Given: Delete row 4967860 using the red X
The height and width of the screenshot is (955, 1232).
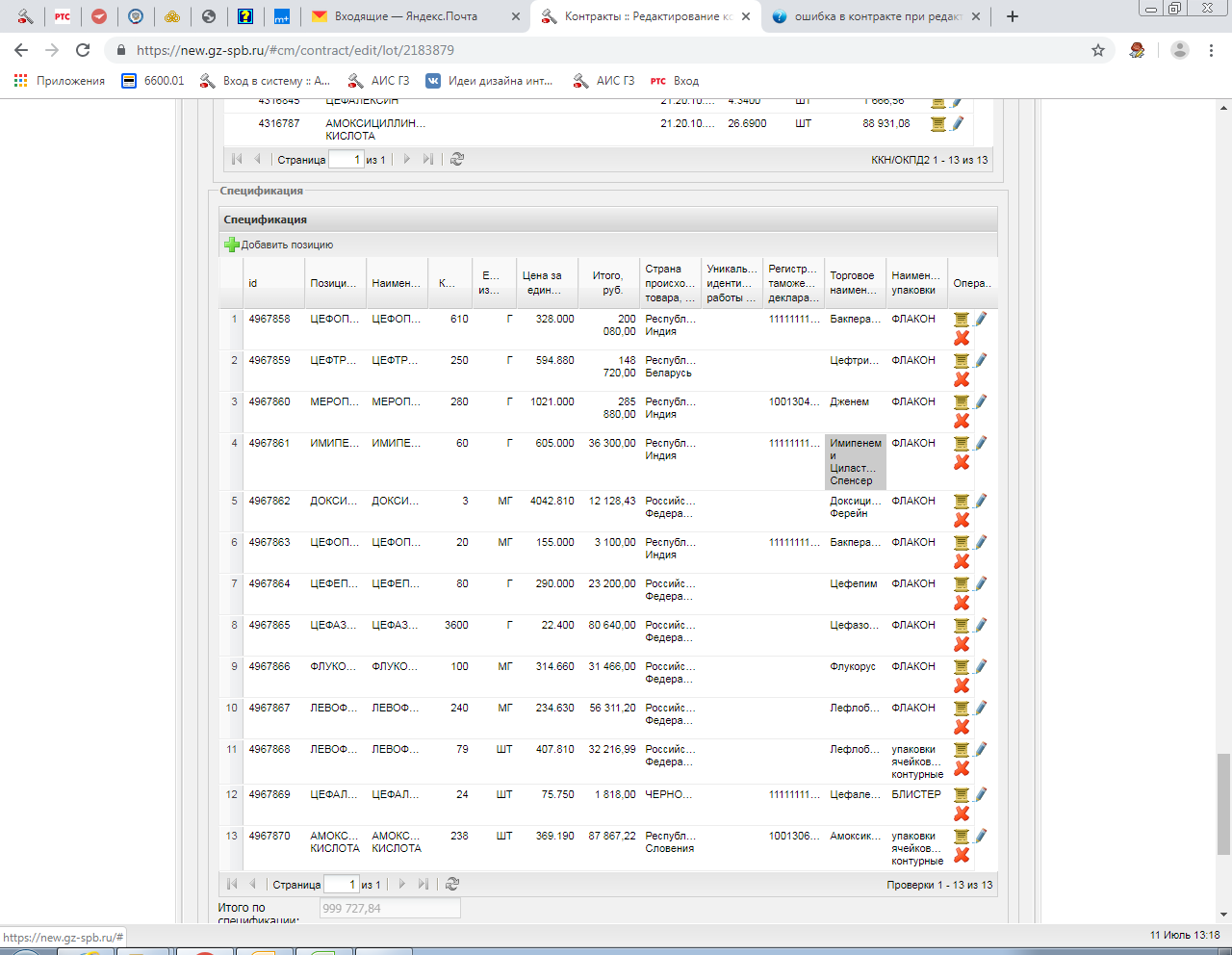Looking at the screenshot, I should tap(962, 421).
